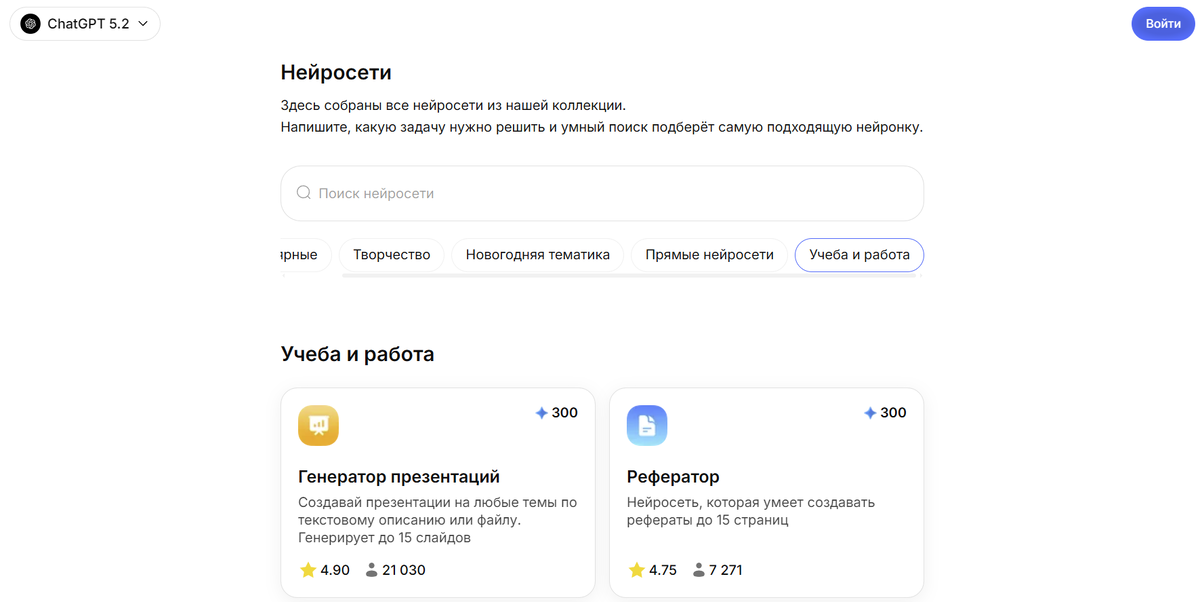Click the user icon next to 21 030
Screen dimensions: 1200x602
click(x=370, y=569)
